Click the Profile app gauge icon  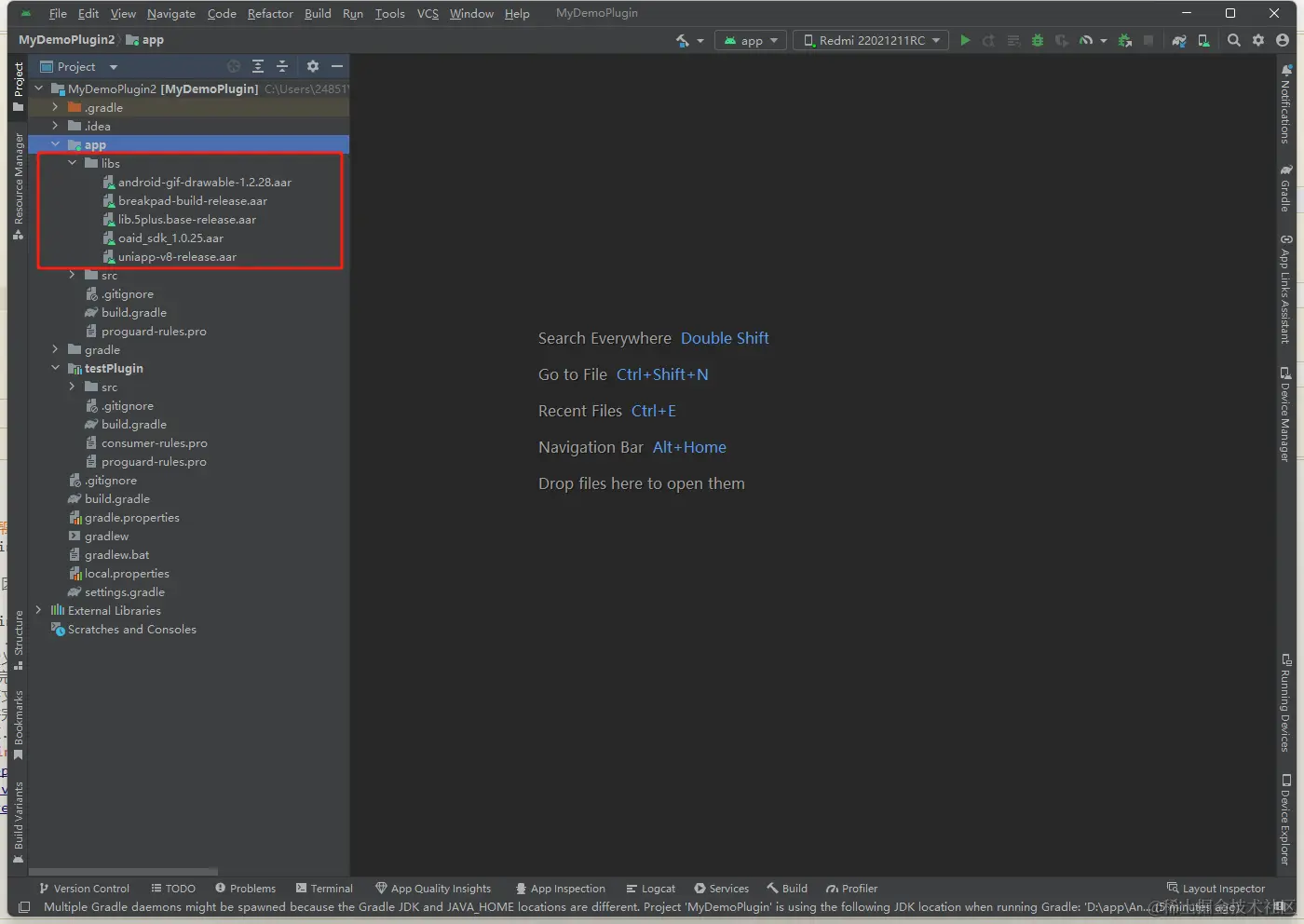[1086, 40]
